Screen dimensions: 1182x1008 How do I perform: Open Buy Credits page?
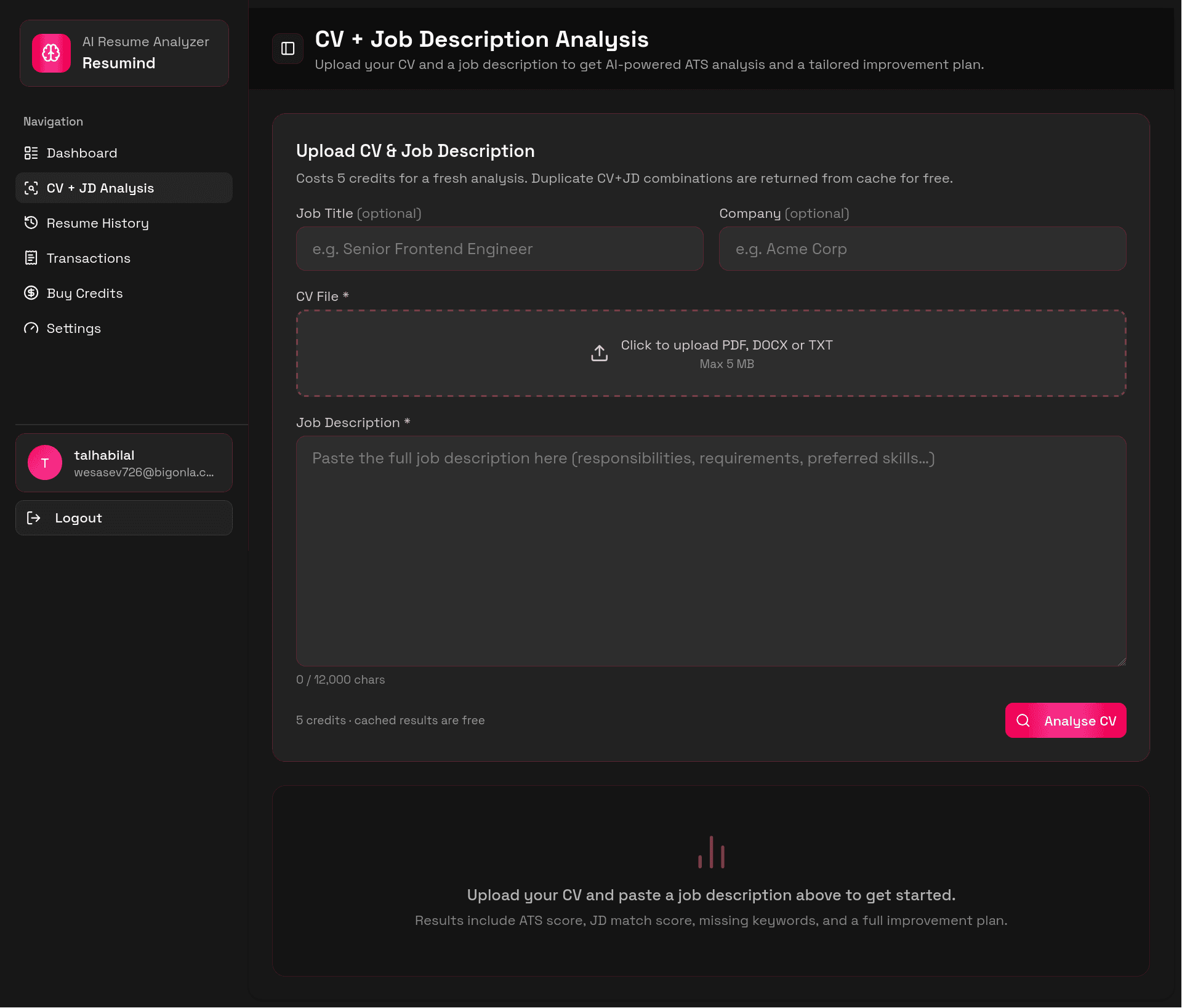pyautogui.click(x=124, y=293)
